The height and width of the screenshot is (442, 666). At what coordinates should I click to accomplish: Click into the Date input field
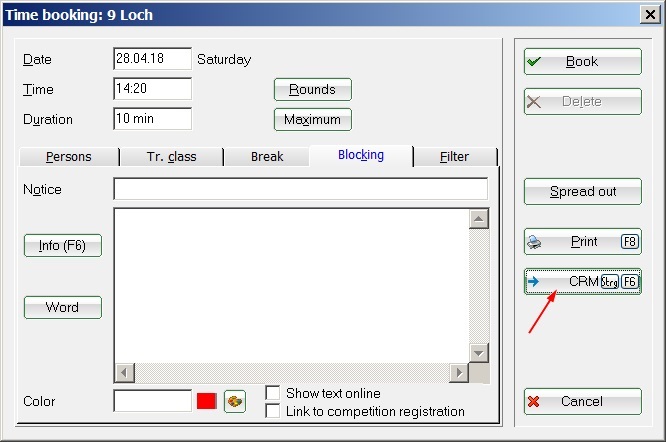(x=152, y=59)
